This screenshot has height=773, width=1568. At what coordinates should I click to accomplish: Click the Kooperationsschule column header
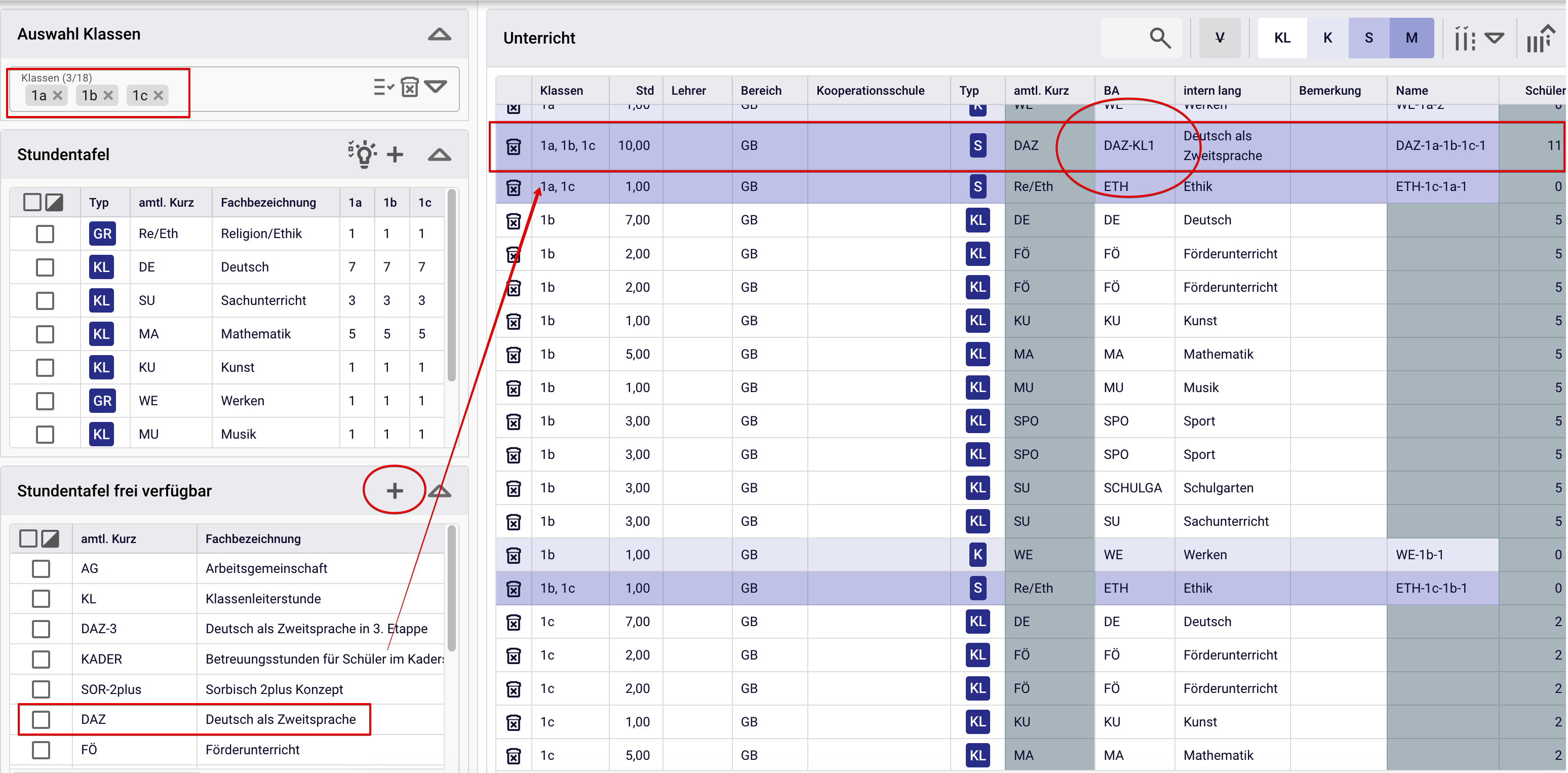click(x=870, y=91)
